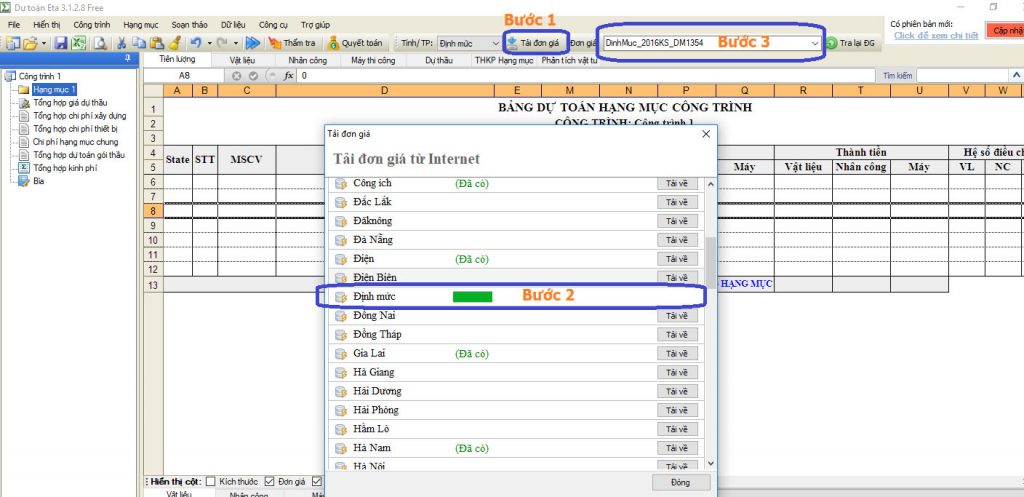Click the Copy toolbar icon

tap(138, 43)
